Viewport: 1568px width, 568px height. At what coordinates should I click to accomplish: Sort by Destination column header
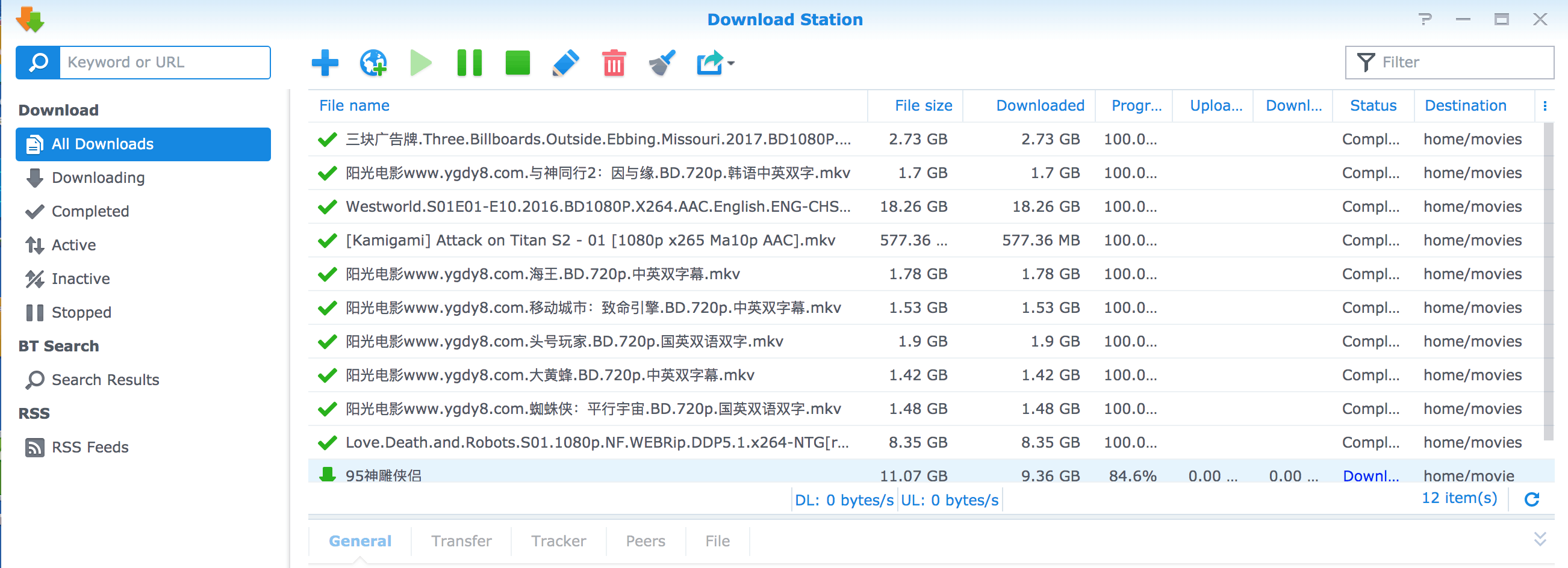coord(1474,106)
